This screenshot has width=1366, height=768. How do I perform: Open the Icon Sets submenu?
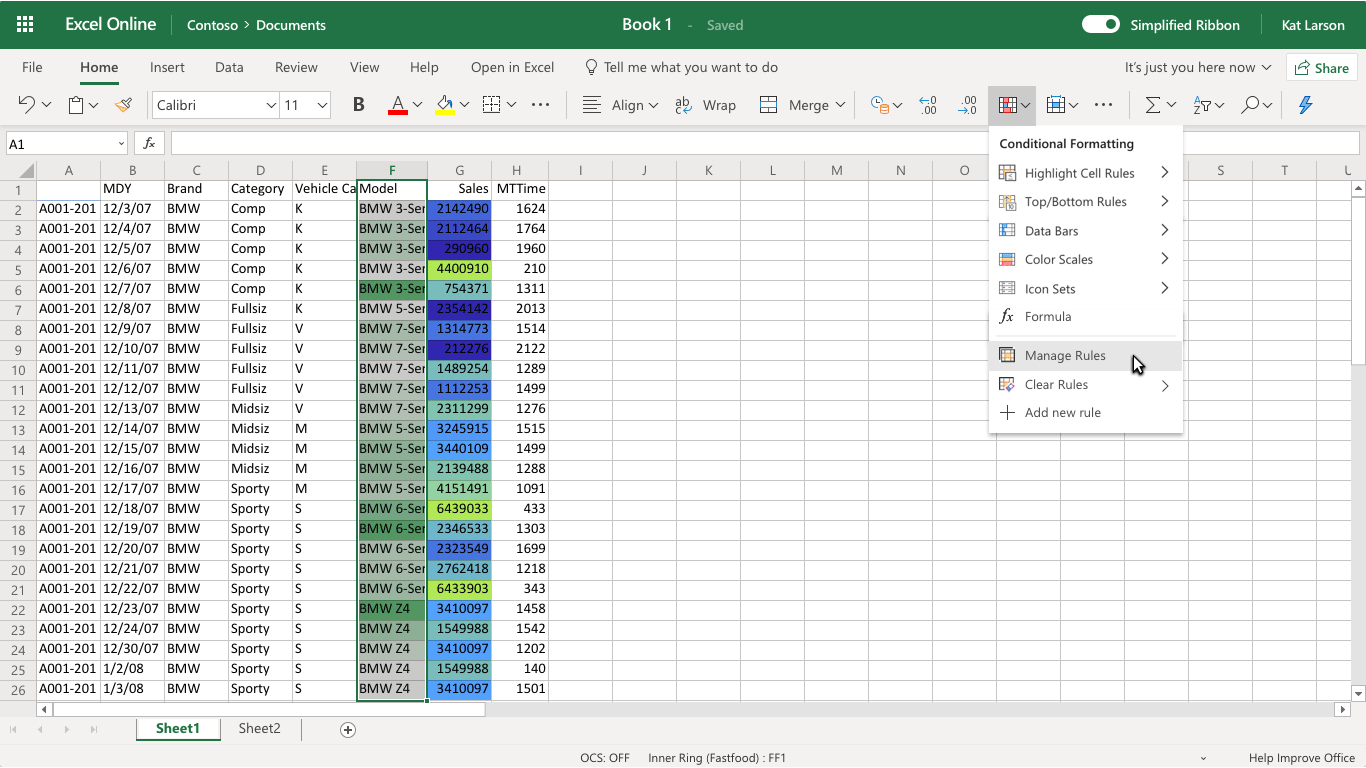[x=1085, y=288]
